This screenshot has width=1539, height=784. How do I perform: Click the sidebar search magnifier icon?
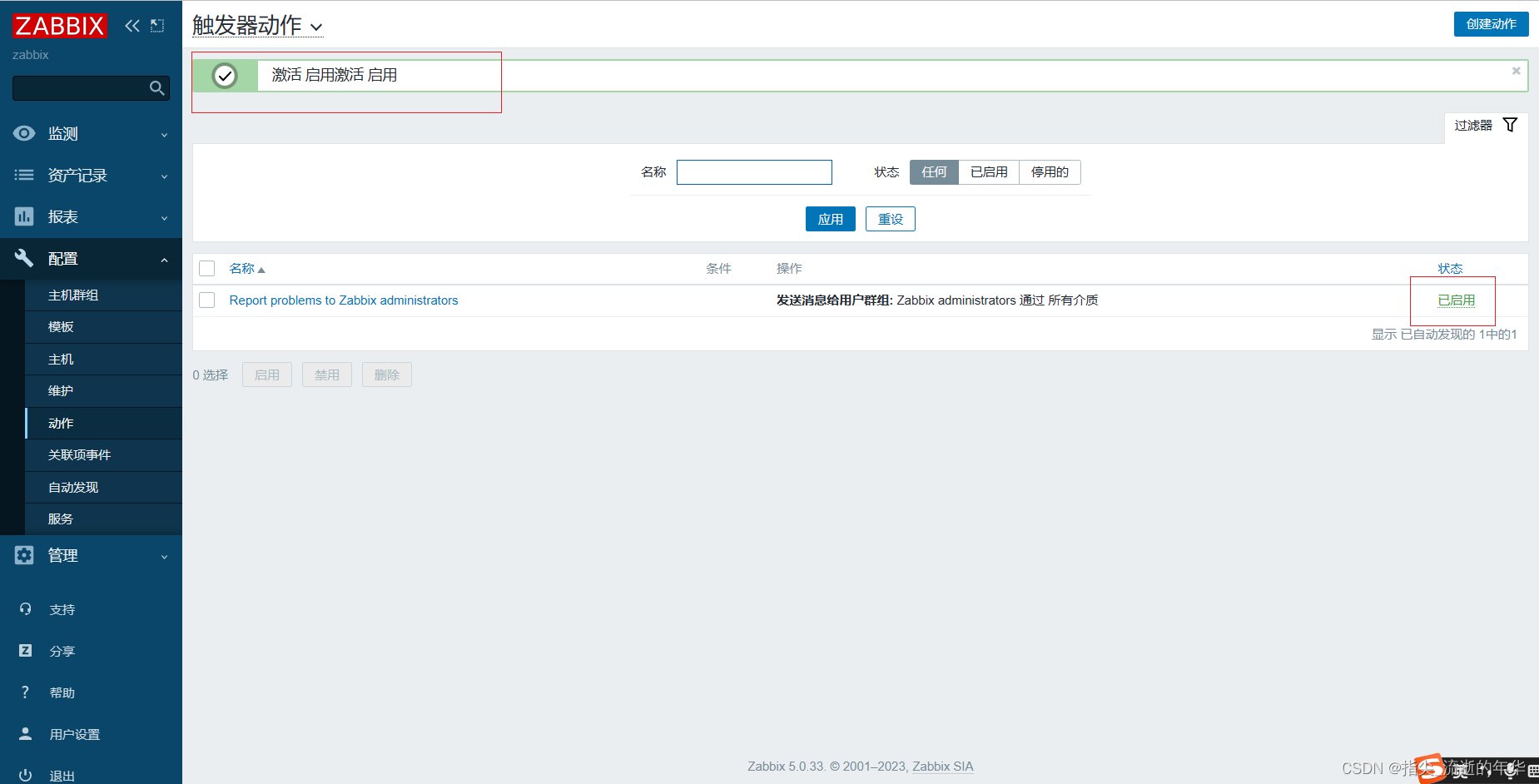156,88
